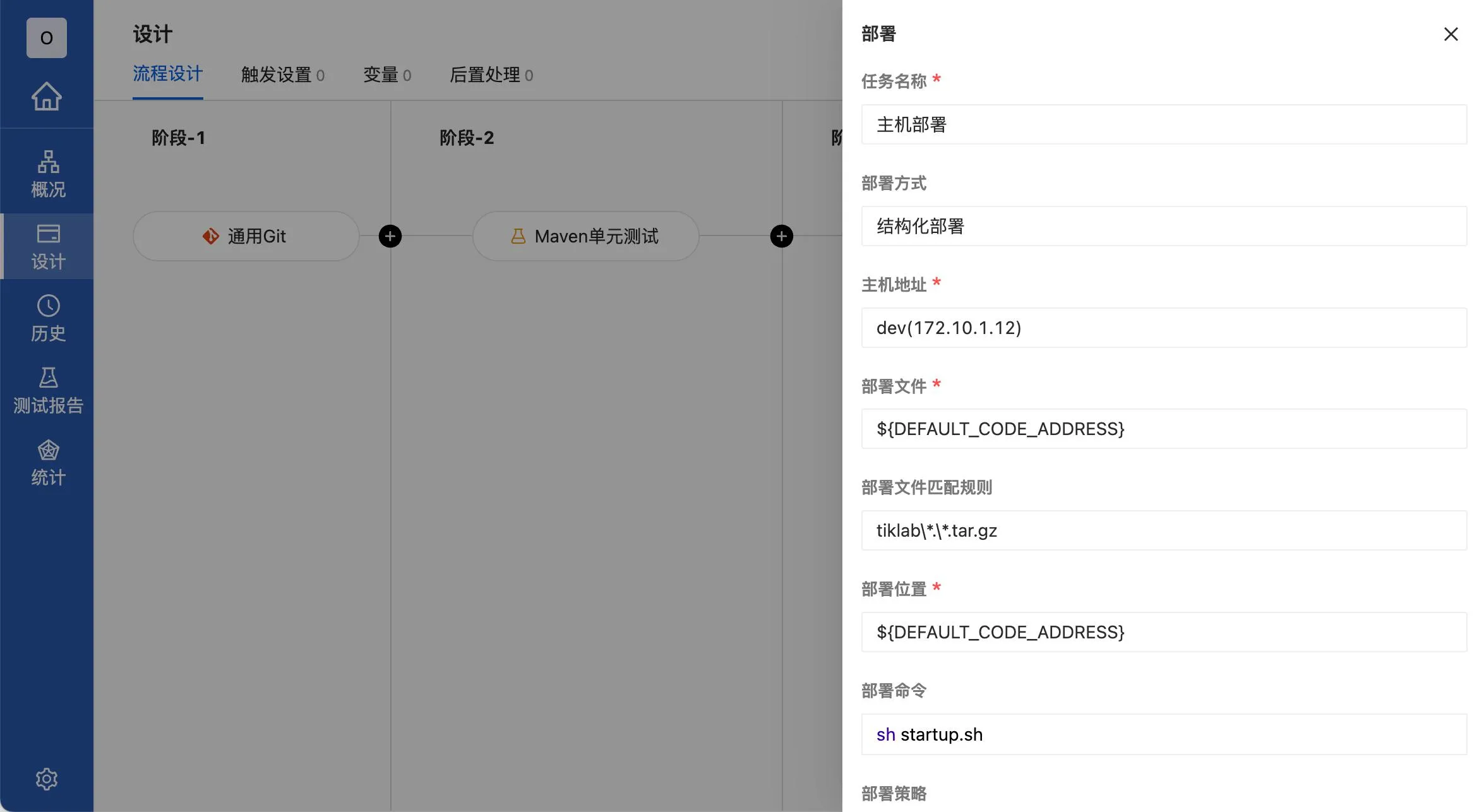Edit the 部署文件 input field

point(1164,429)
